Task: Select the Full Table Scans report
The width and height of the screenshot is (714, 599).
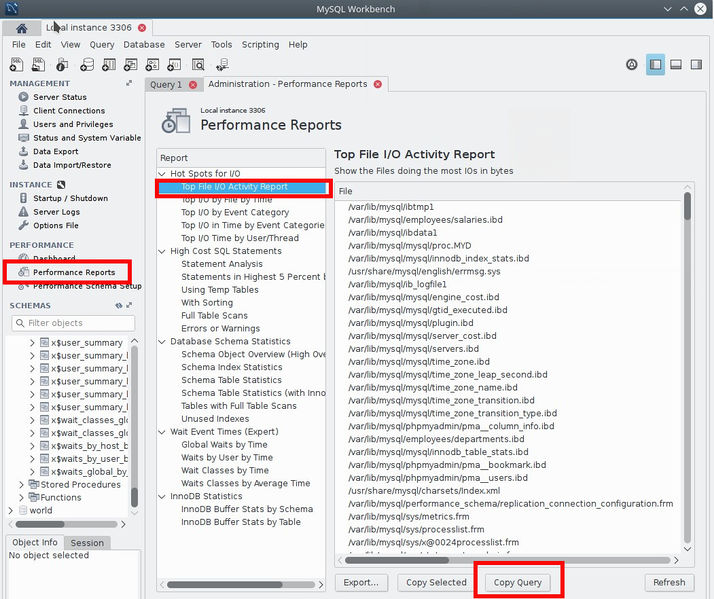Action: tap(214, 315)
